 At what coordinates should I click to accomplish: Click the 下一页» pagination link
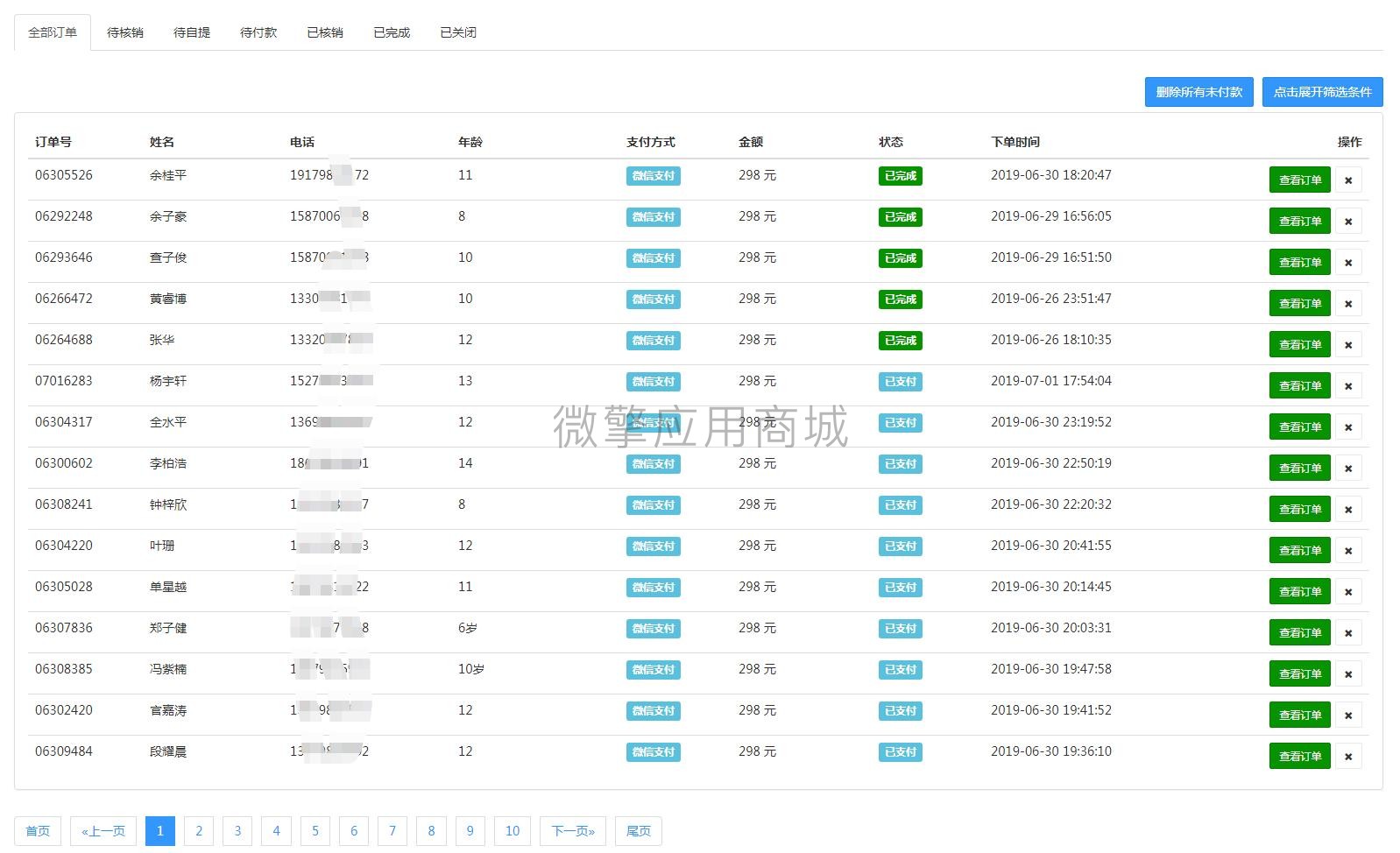(573, 831)
